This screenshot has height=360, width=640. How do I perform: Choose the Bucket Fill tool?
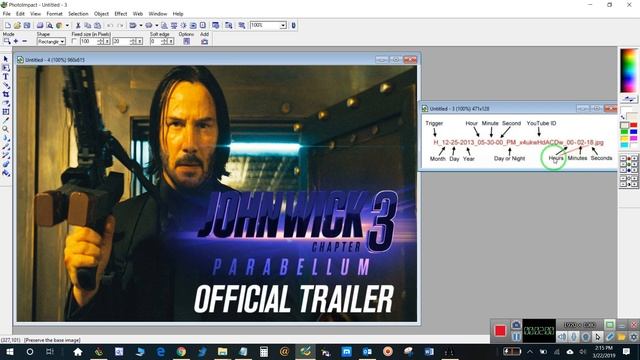[6, 173]
